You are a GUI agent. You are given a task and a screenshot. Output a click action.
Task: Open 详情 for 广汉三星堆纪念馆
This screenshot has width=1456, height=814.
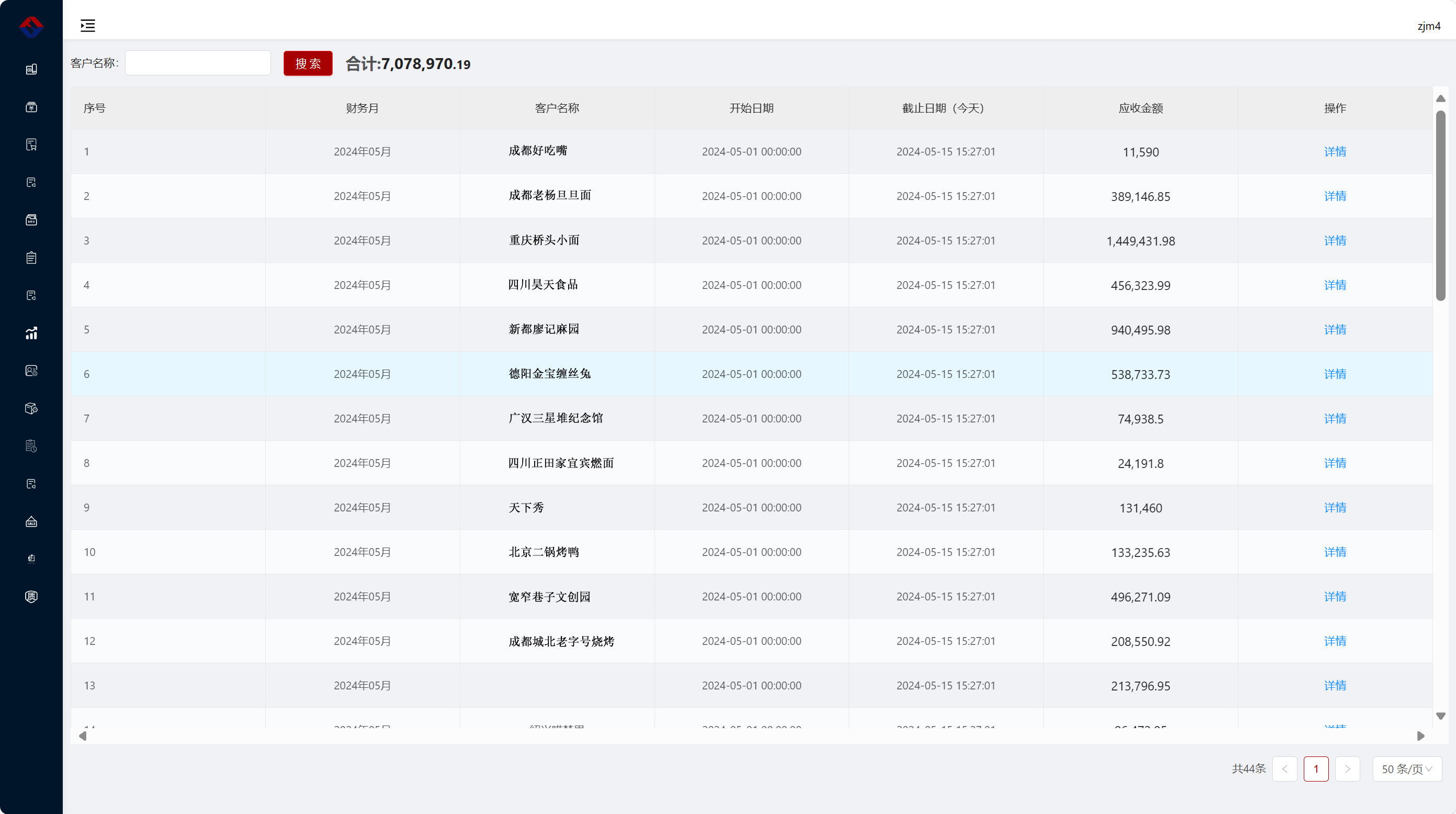point(1335,419)
